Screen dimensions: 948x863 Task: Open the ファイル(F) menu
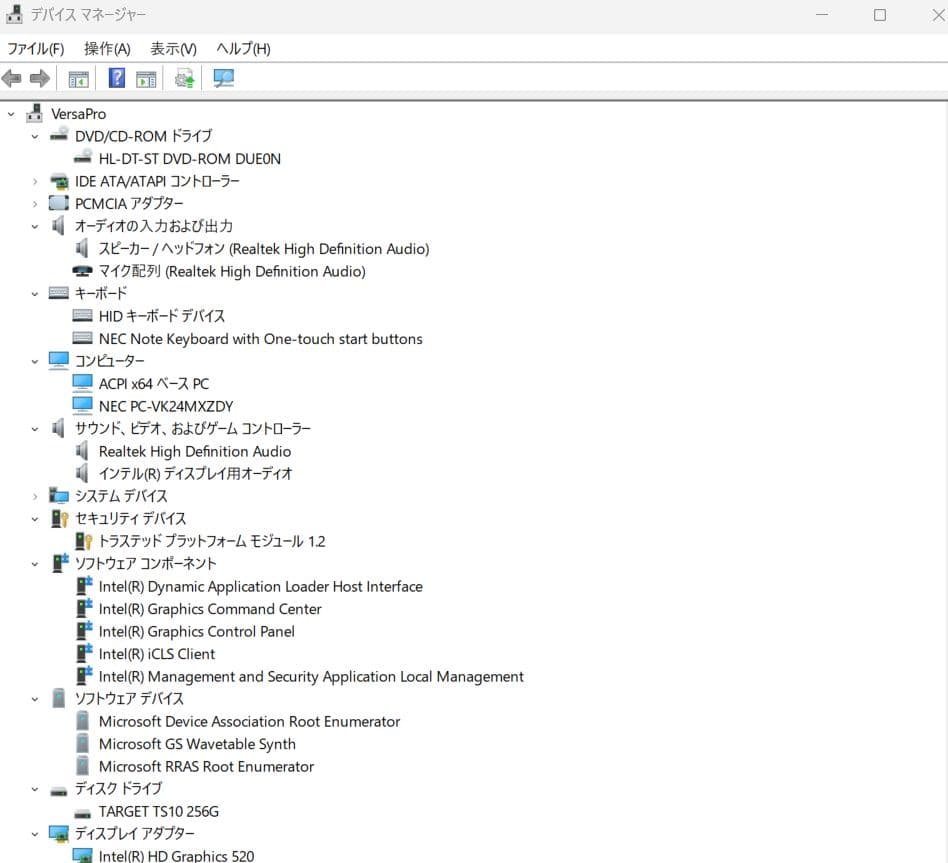point(33,48)
